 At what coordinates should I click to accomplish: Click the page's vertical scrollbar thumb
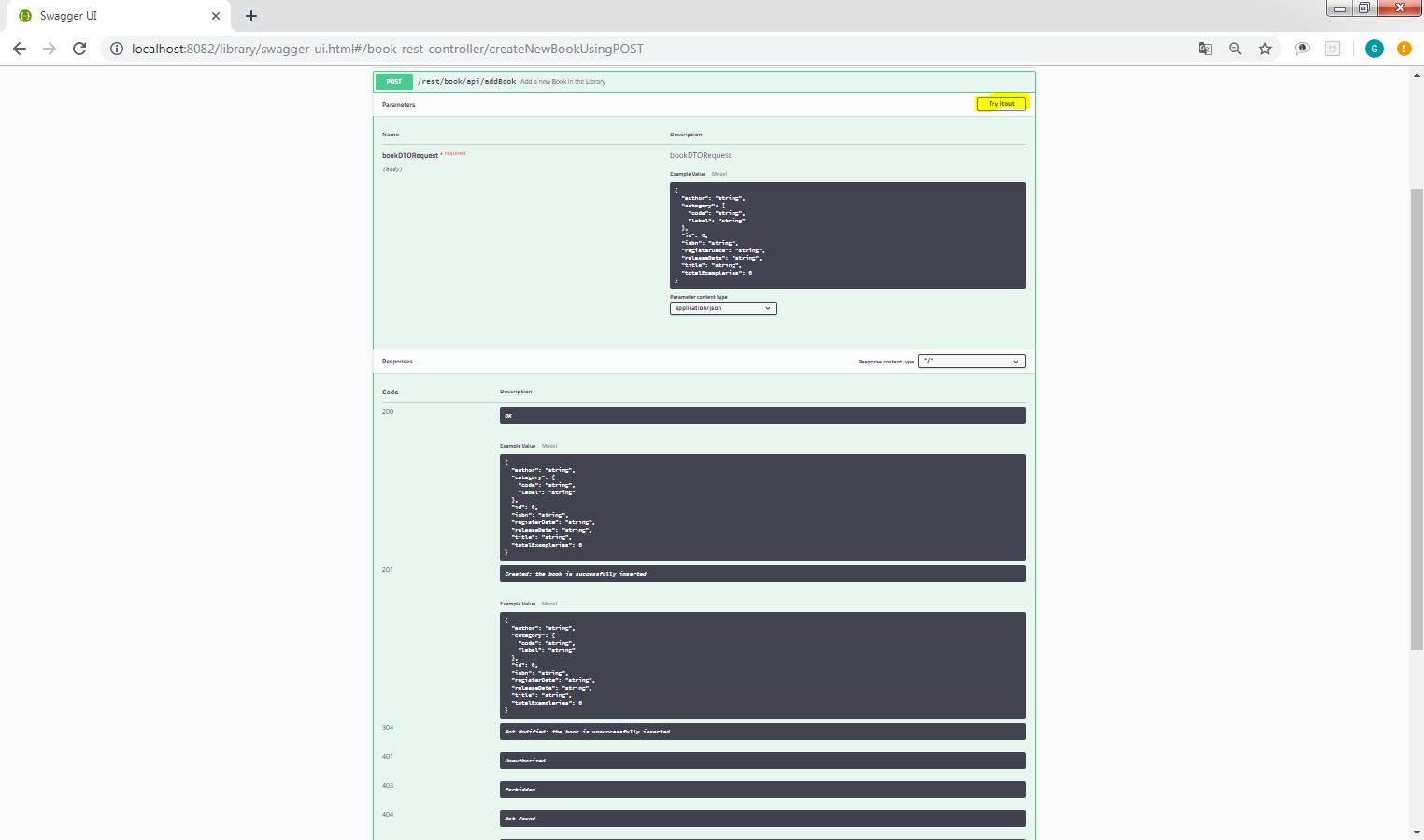(1417, 419)
